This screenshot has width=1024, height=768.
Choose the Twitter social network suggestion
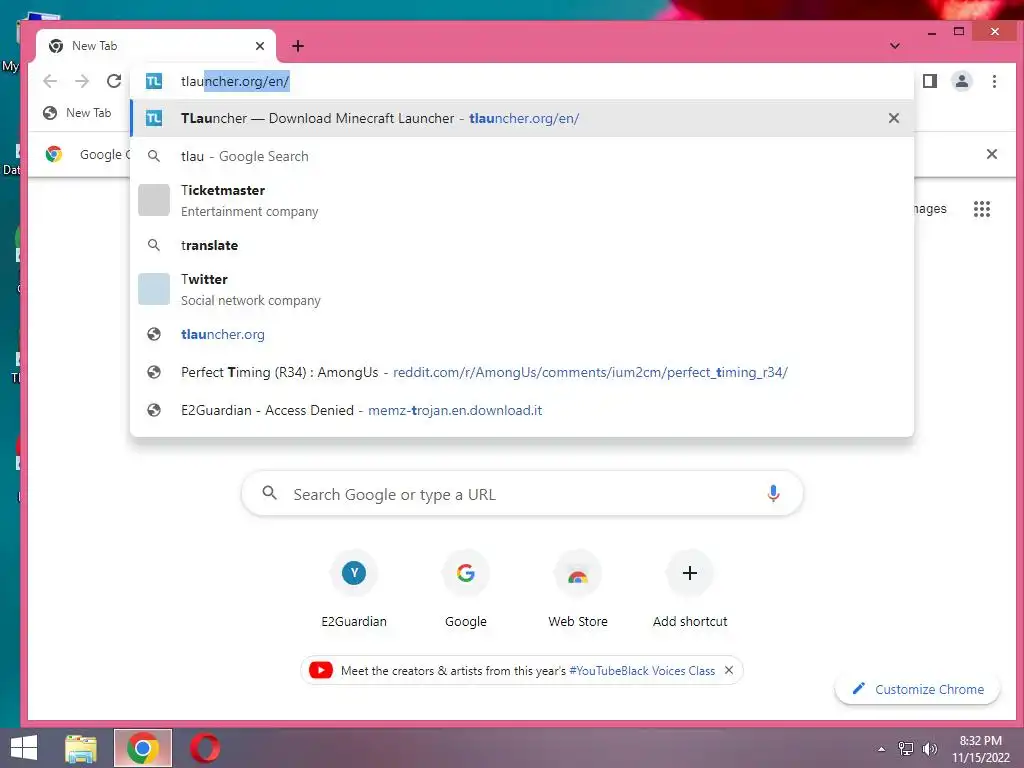(x=522, y=289)
